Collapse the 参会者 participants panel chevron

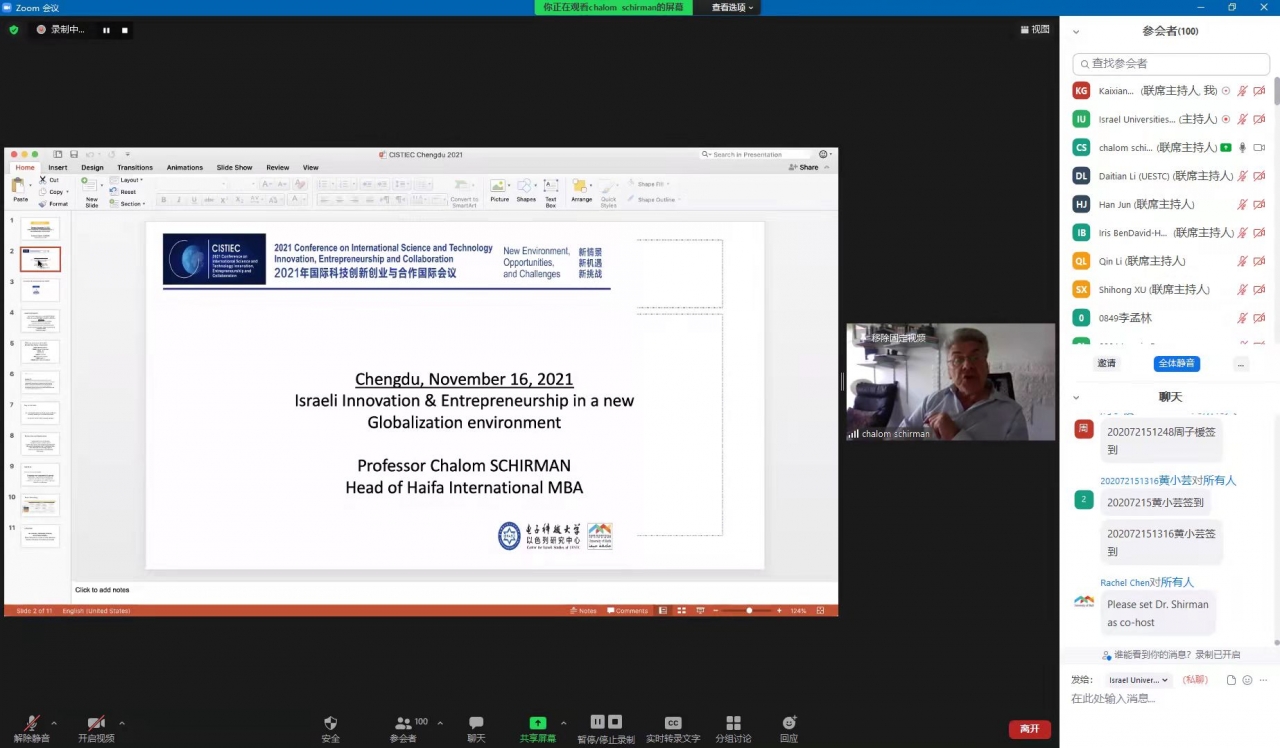pyautogui.click(x=1076, y=32)
